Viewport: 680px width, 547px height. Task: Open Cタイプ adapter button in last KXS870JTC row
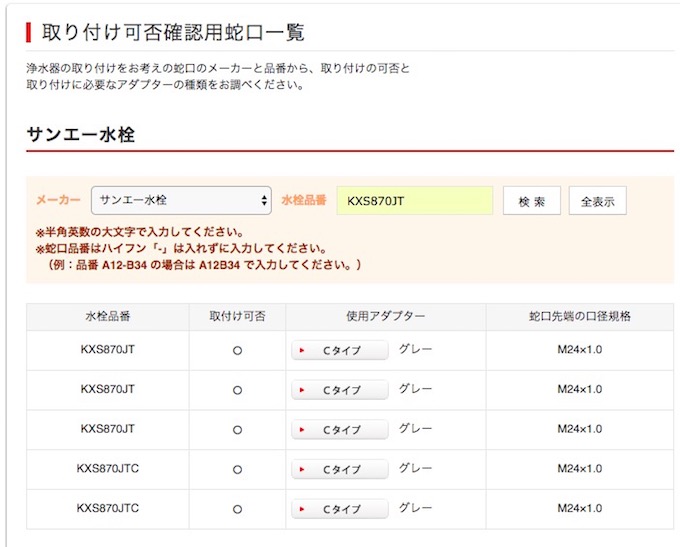pos(340,509)
